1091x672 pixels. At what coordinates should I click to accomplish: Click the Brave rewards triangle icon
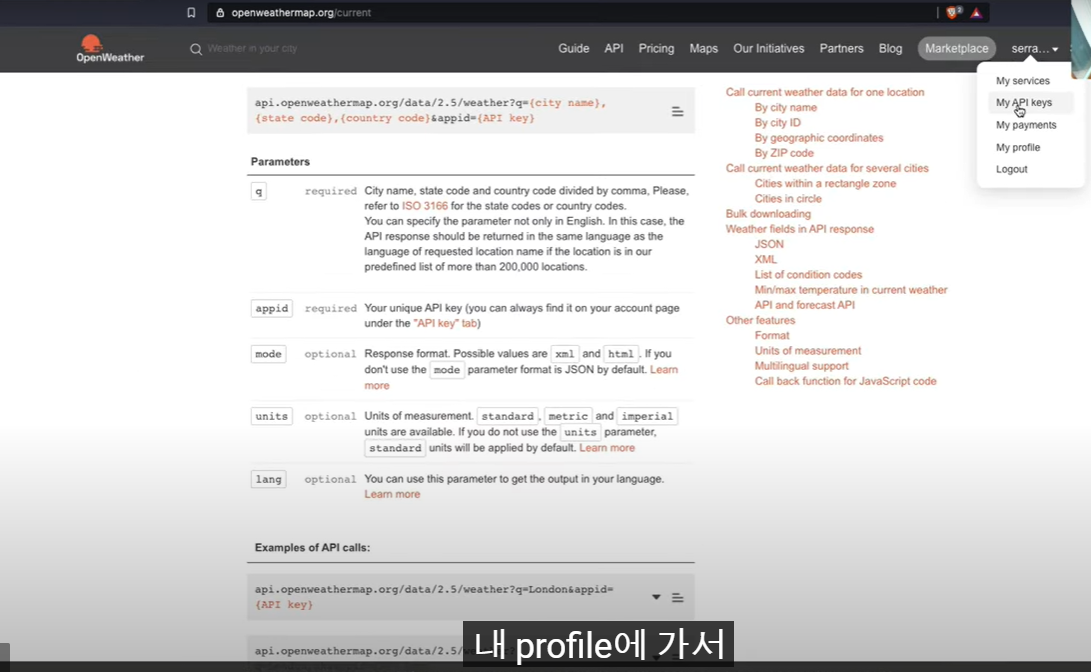[976, 13]
